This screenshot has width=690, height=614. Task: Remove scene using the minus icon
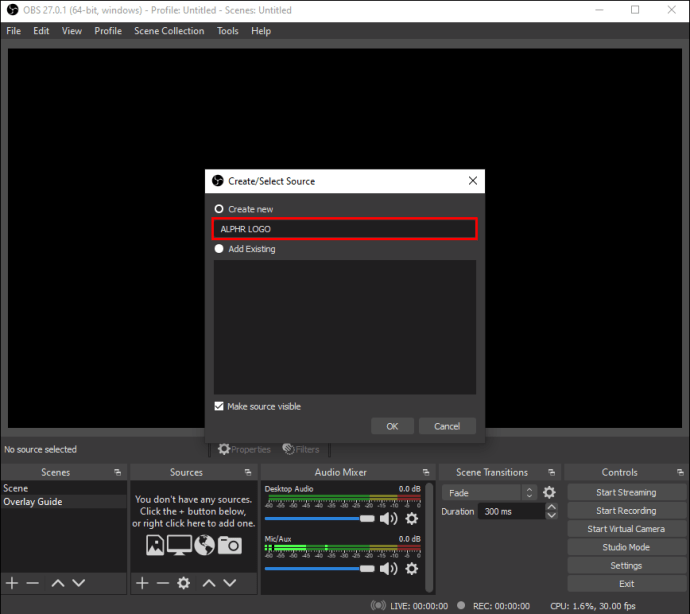[x=33, y=583]
